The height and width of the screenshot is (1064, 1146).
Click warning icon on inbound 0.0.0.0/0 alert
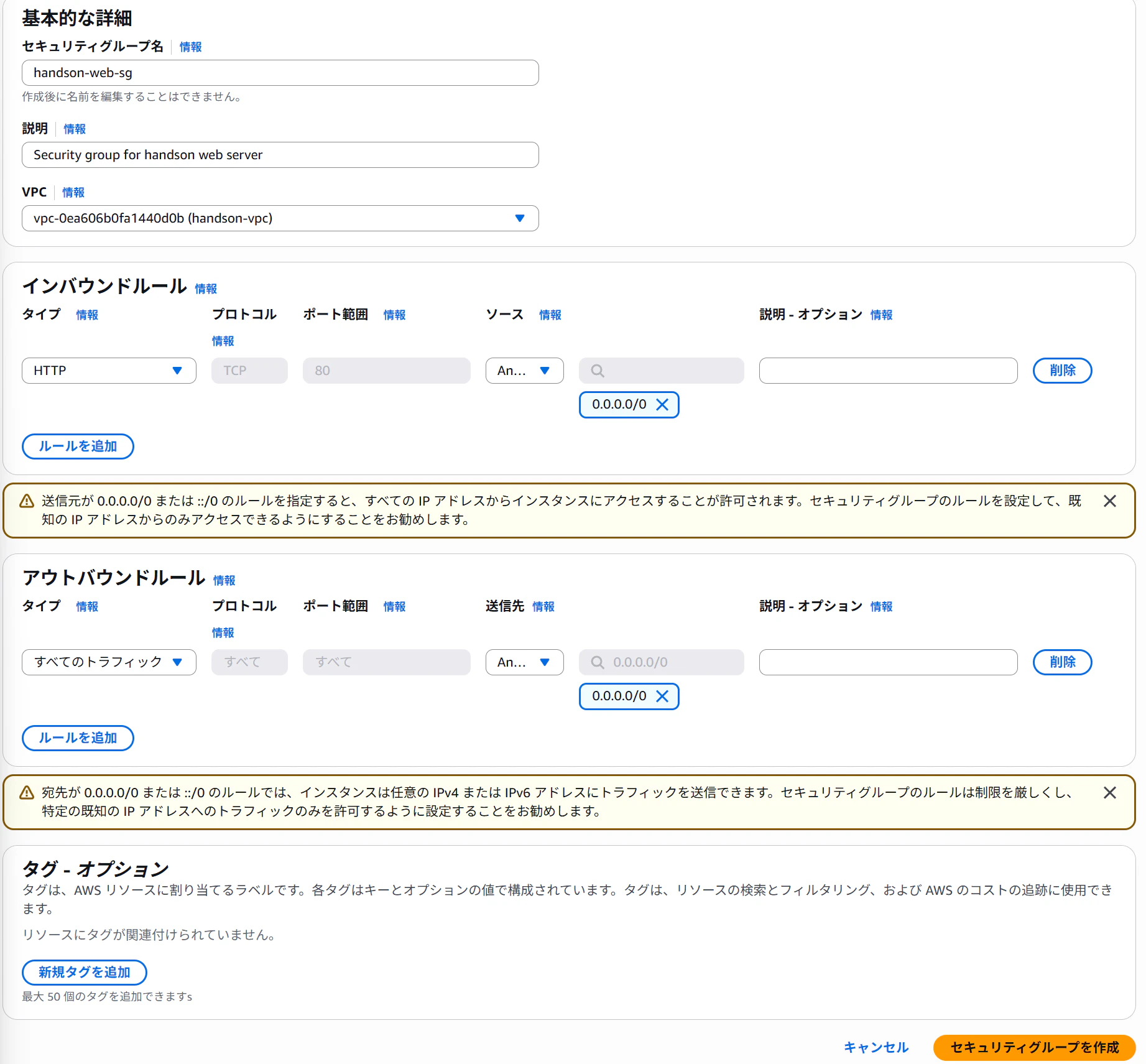(27, 501)
